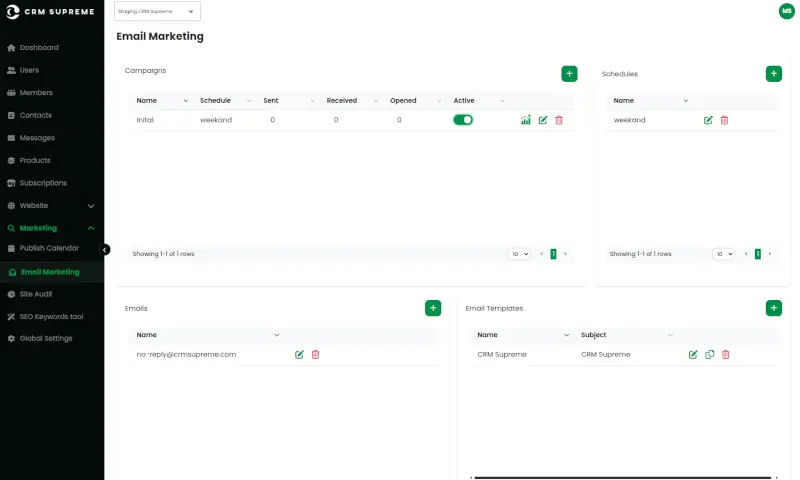Delete the weekend schedule

click(x=724, y=120)
